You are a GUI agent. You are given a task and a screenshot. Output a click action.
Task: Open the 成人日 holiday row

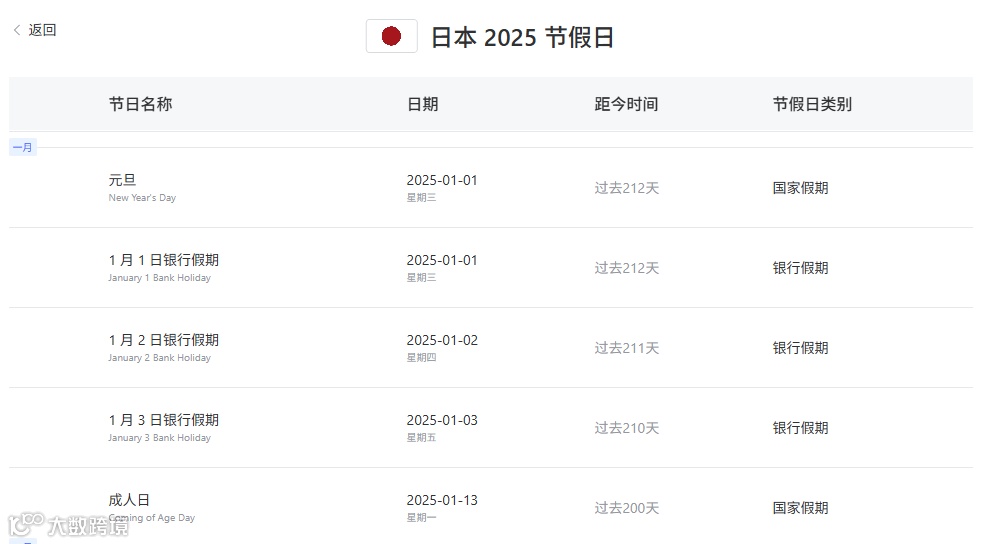click(x=491, y=506)
